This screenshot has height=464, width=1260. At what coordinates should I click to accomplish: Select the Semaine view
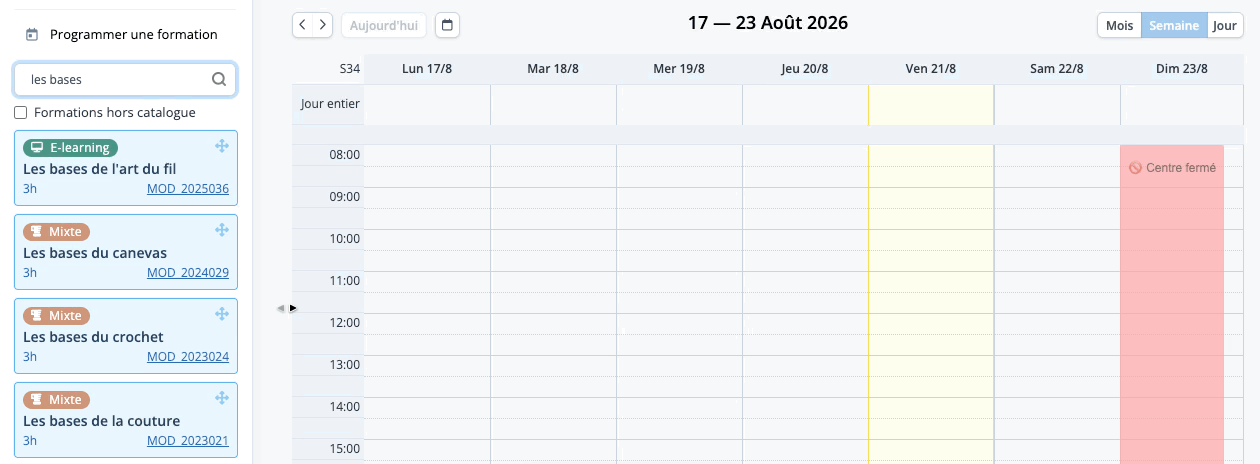(1174, 25)
